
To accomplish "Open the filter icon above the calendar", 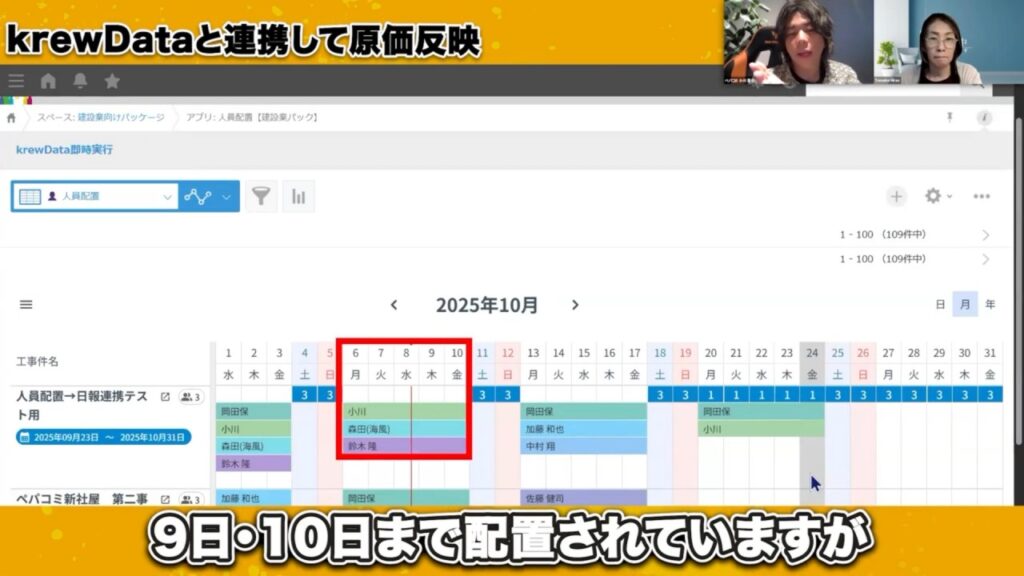I will 261,196.
